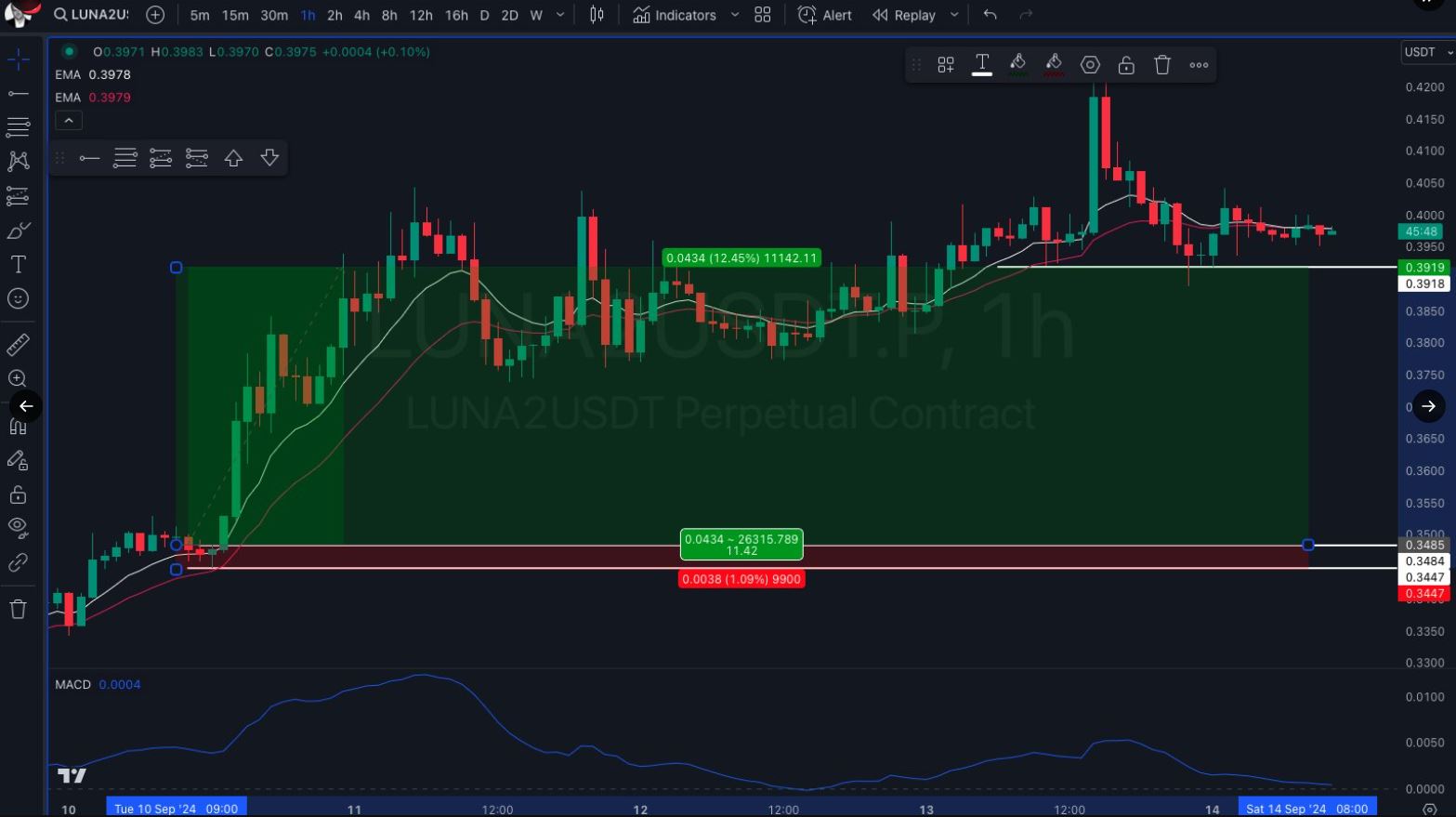Viewport: 1456px width, 817px height.
Task: Open the USDT currency dropdown
Action: [x=1427, y=52]
